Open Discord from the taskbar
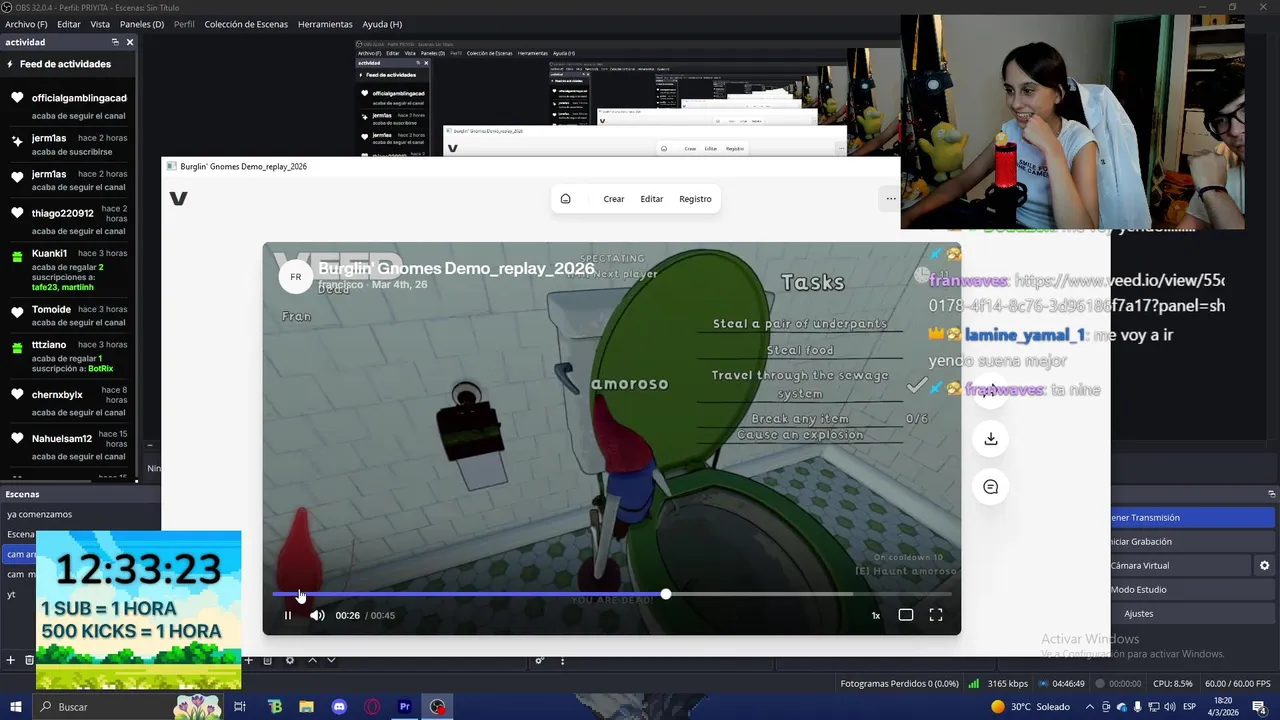 pyautogui.click(x=339, y=707)
